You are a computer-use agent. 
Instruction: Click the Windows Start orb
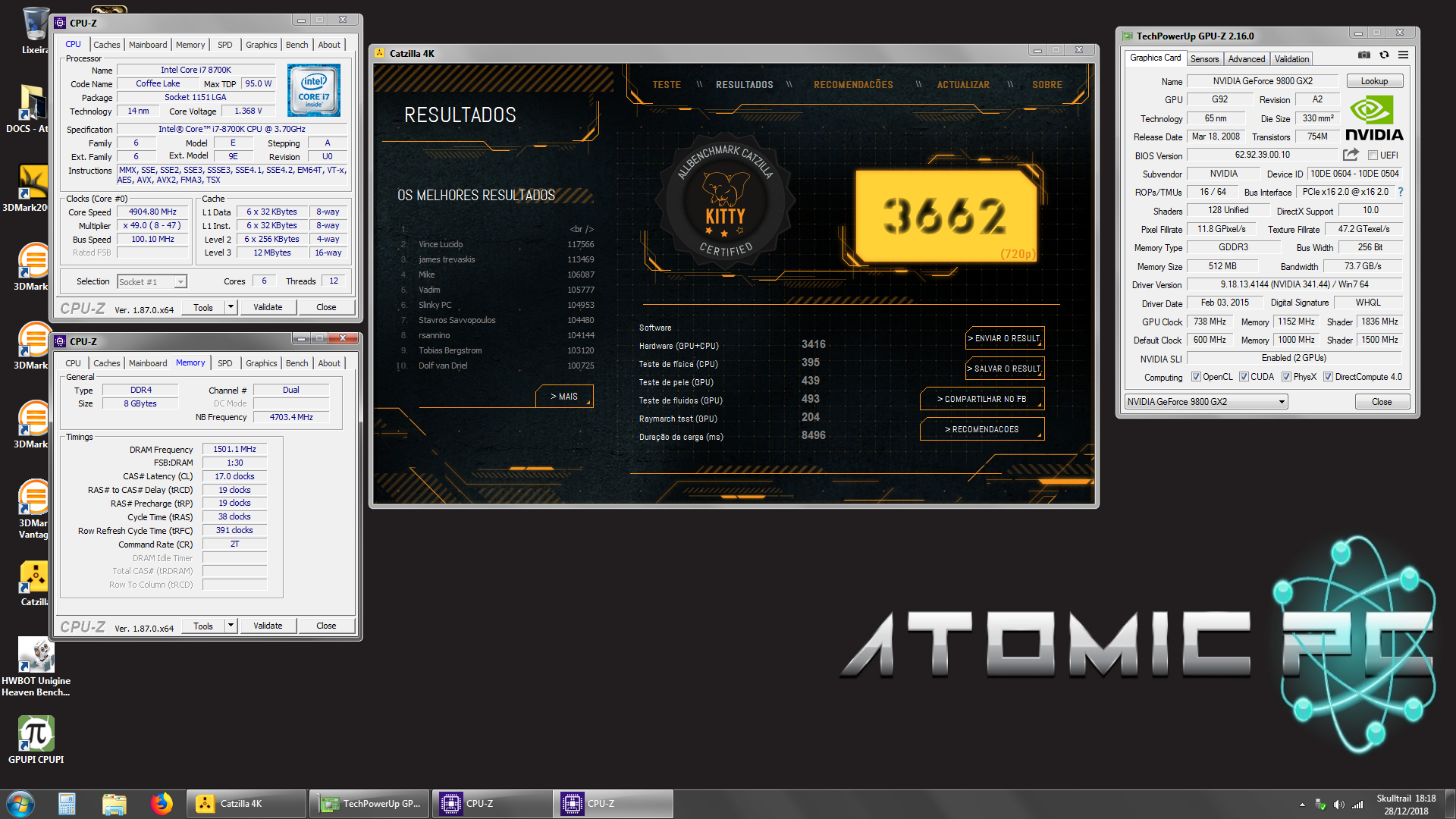20,804
